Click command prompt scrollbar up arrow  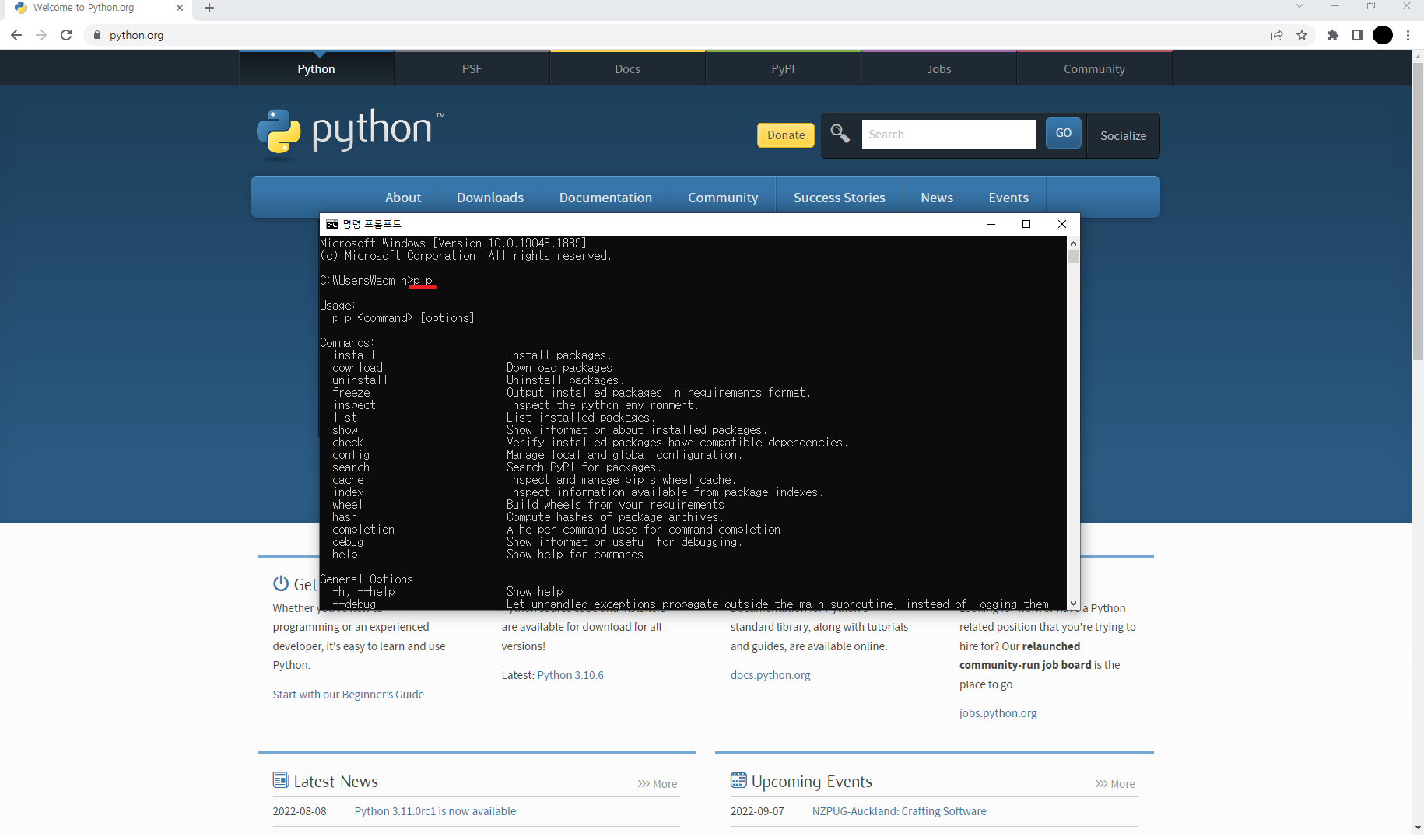point(1073,243)
